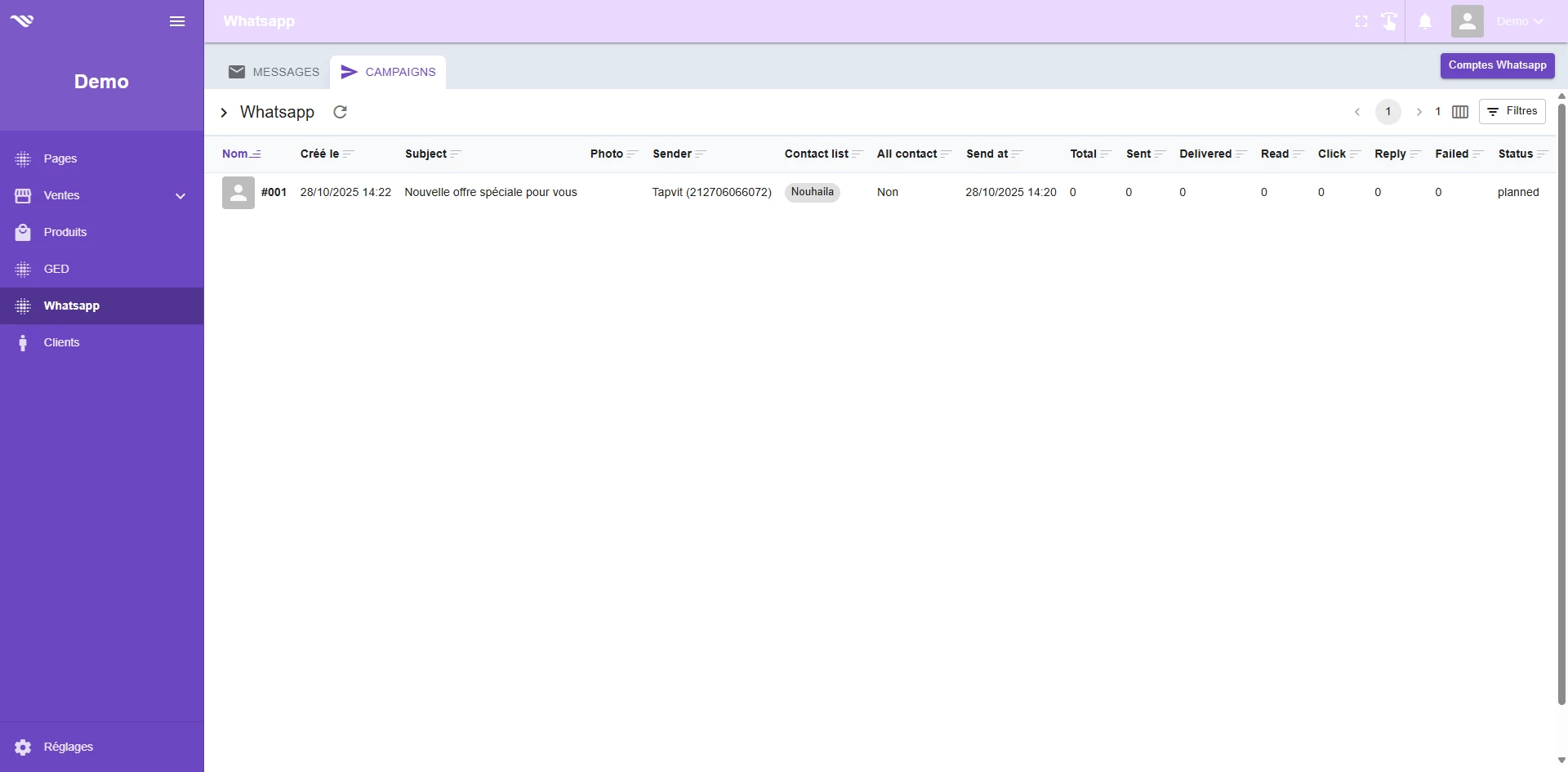Viewport: 1568px width, 772px height.
Task: Open notifications bell icon
Action: click(x=1424, y=22)
